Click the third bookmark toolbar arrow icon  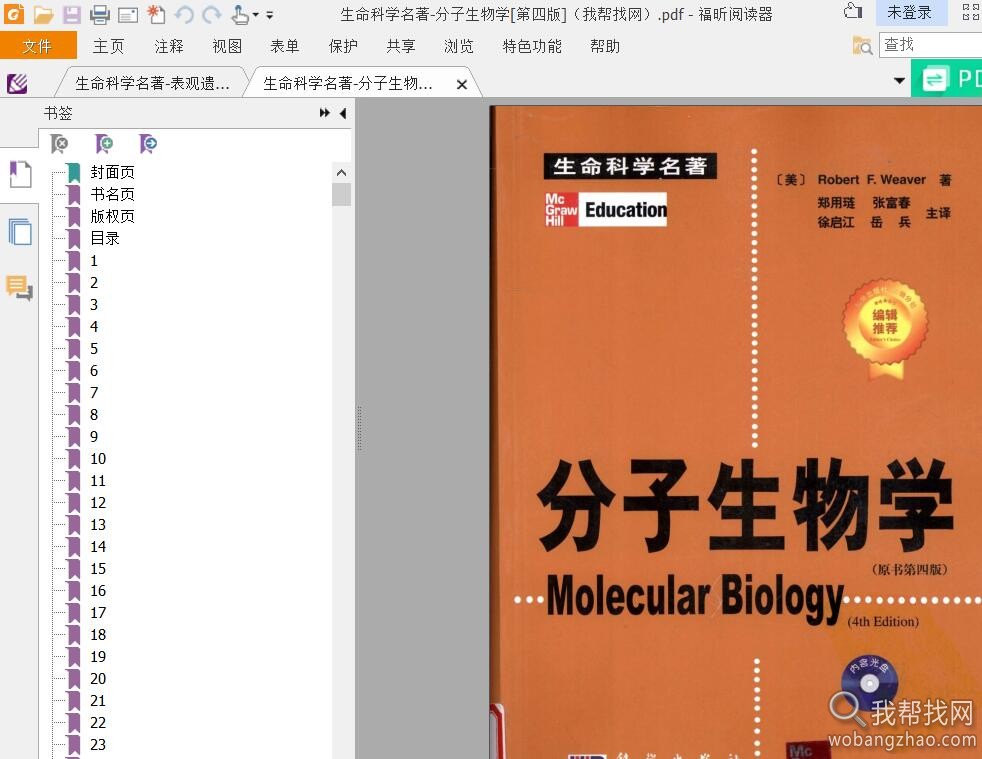tap(148, 143)
